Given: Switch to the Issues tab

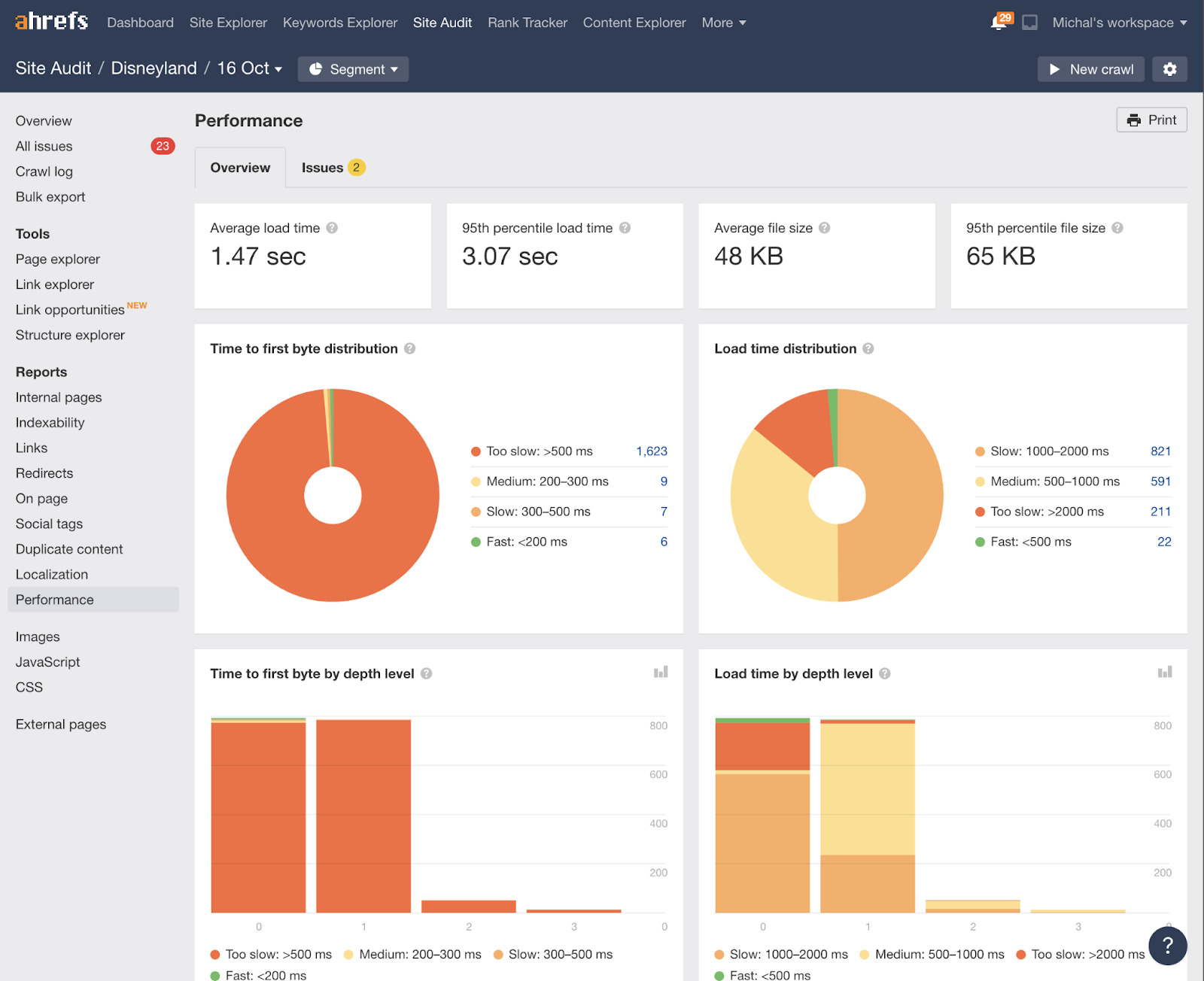Looking at the screenshot, I should 323,167.
